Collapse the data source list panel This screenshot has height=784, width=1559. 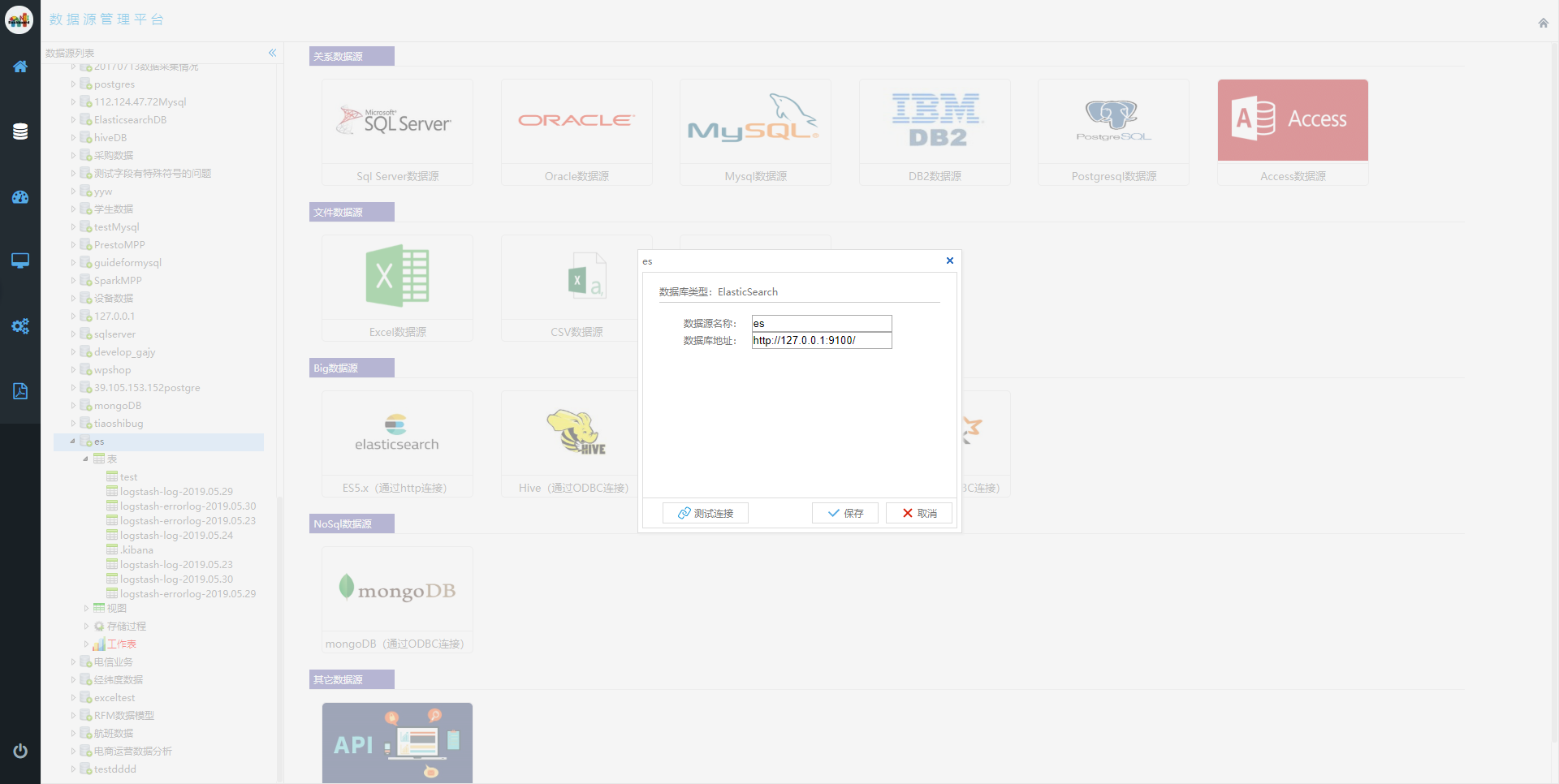pos(273,53)
